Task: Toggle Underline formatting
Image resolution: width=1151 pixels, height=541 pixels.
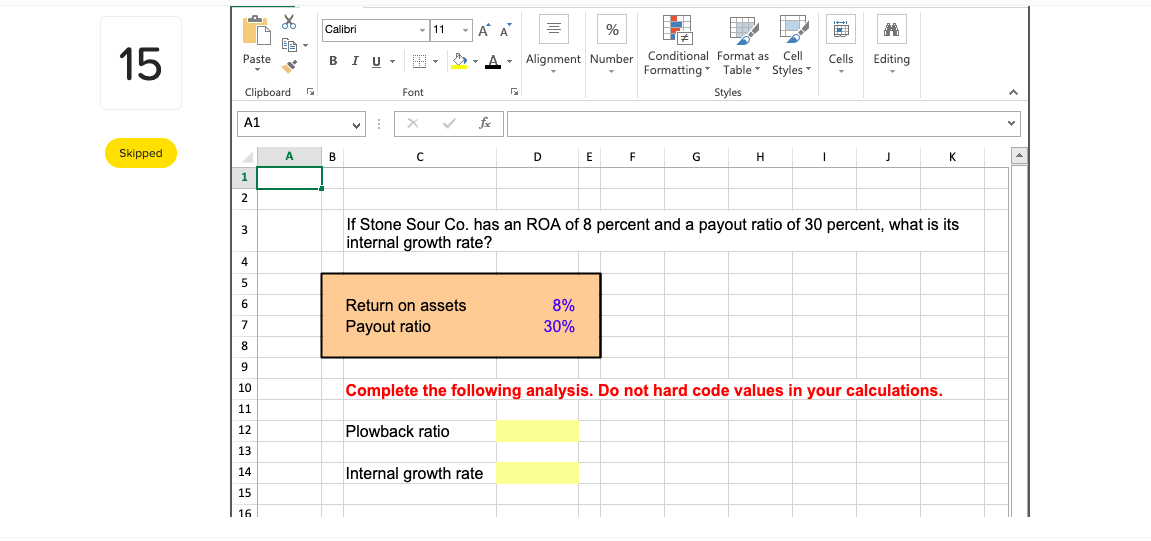Action: 376,60
